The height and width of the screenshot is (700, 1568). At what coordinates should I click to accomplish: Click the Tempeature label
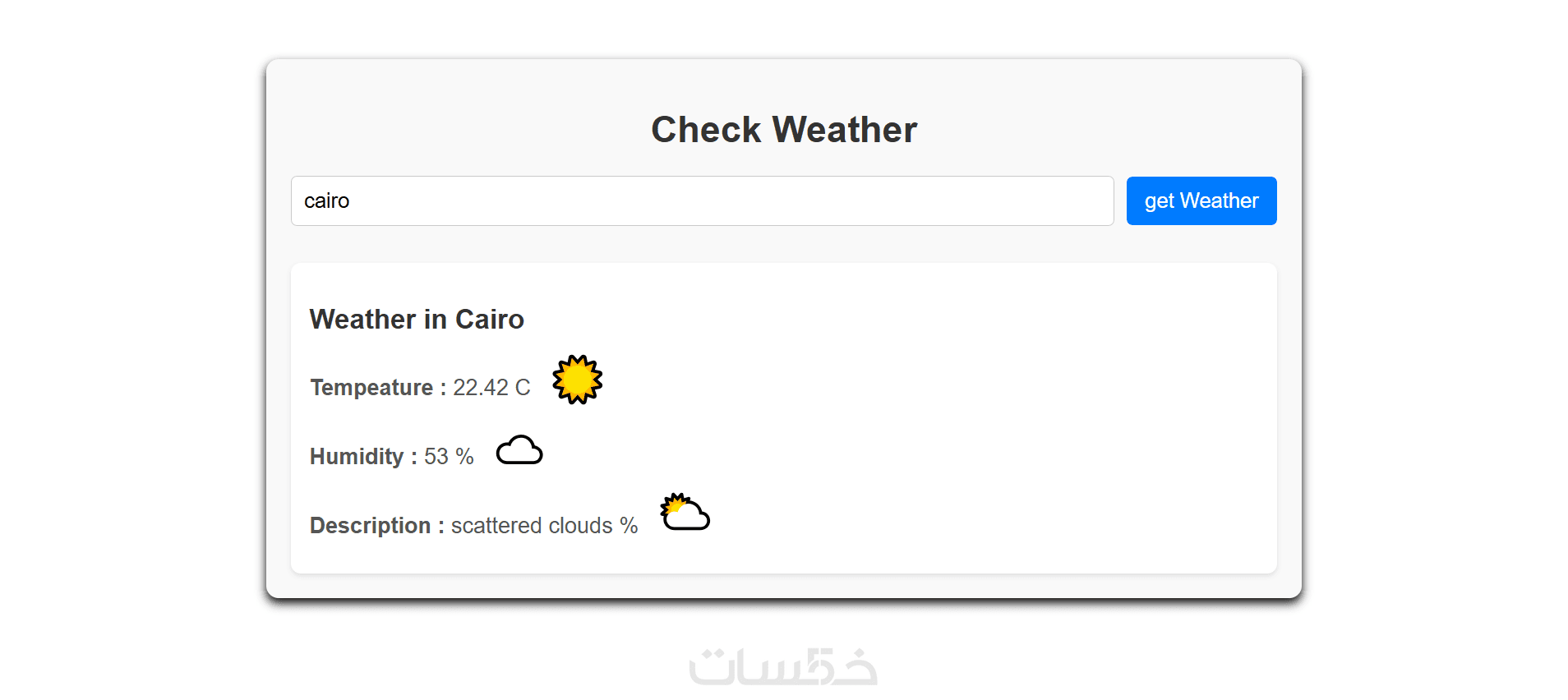pos(371,388)
